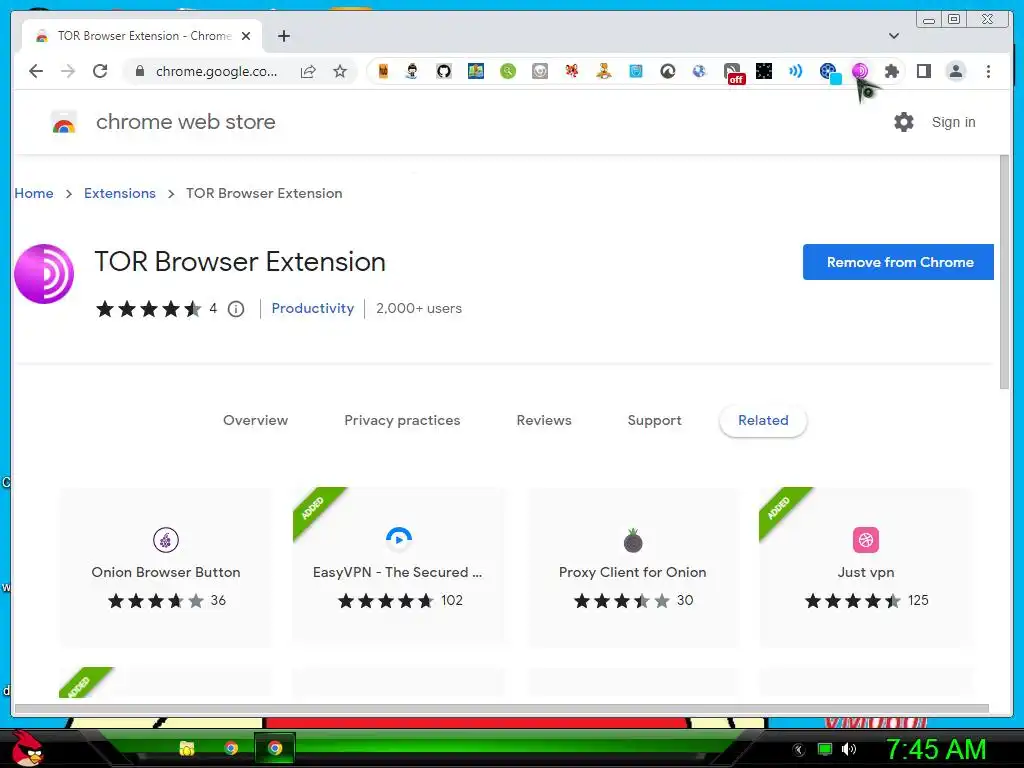Show hidden tray icons arrow
Screen dimensions: 1024x768
pos(799,750)
